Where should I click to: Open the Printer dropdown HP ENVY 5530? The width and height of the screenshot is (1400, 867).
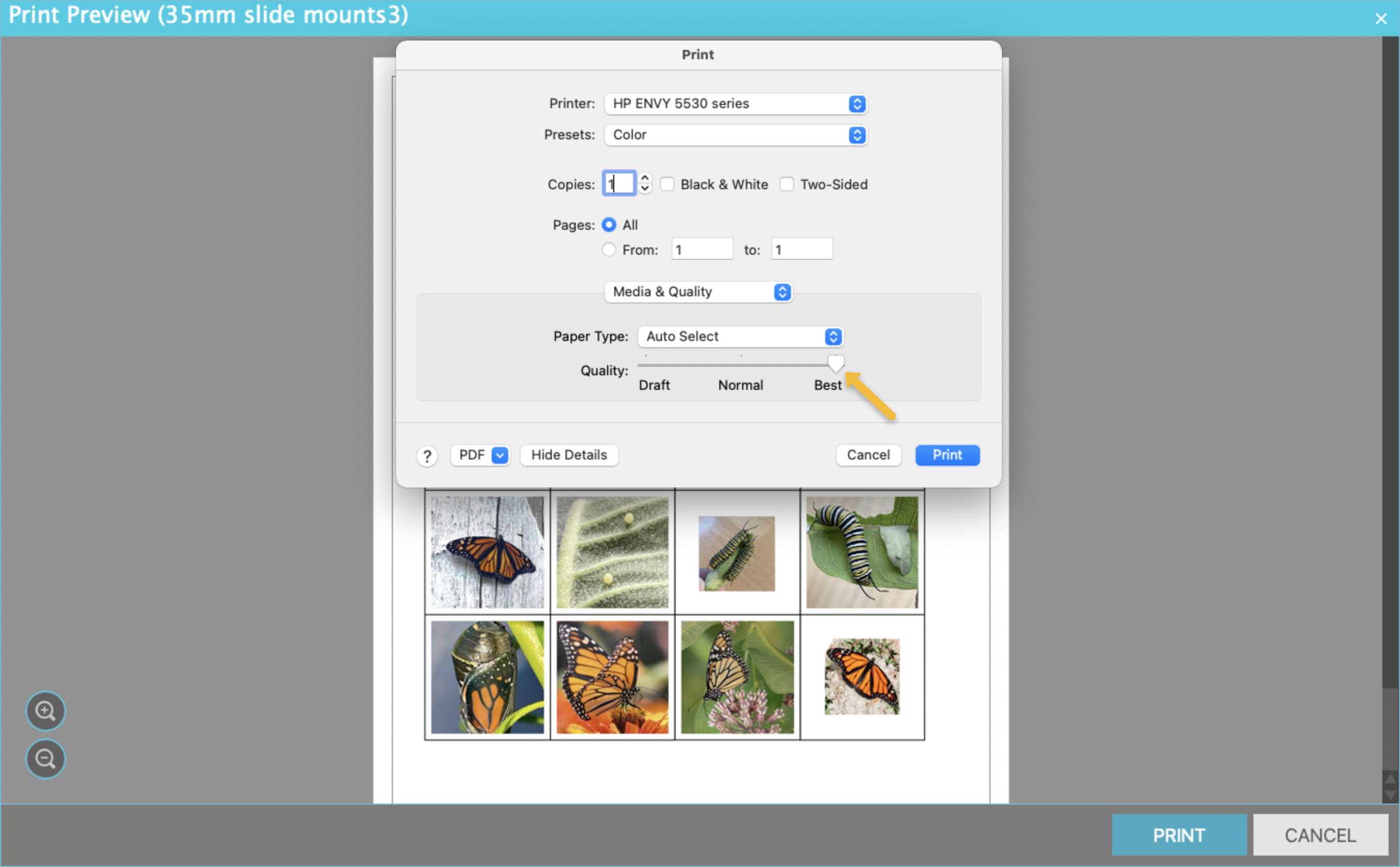[x=735, y=104]
